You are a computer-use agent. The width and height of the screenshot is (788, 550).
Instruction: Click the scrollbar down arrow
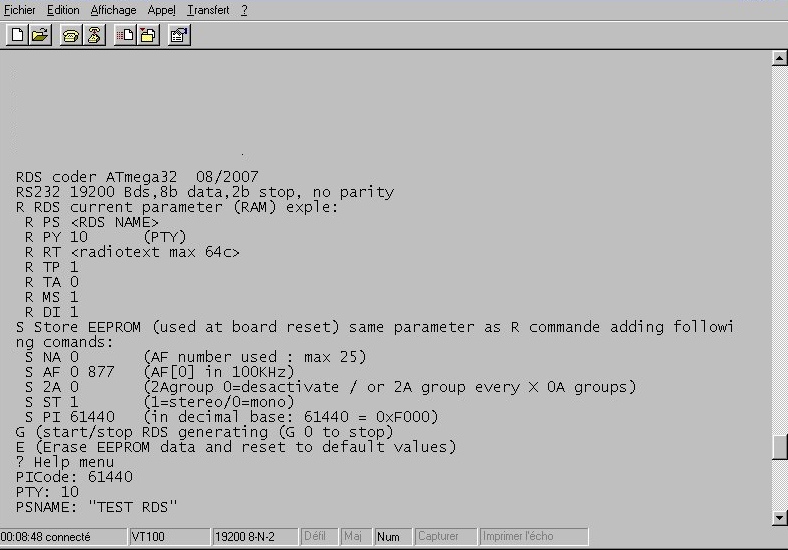coord(779,518)
